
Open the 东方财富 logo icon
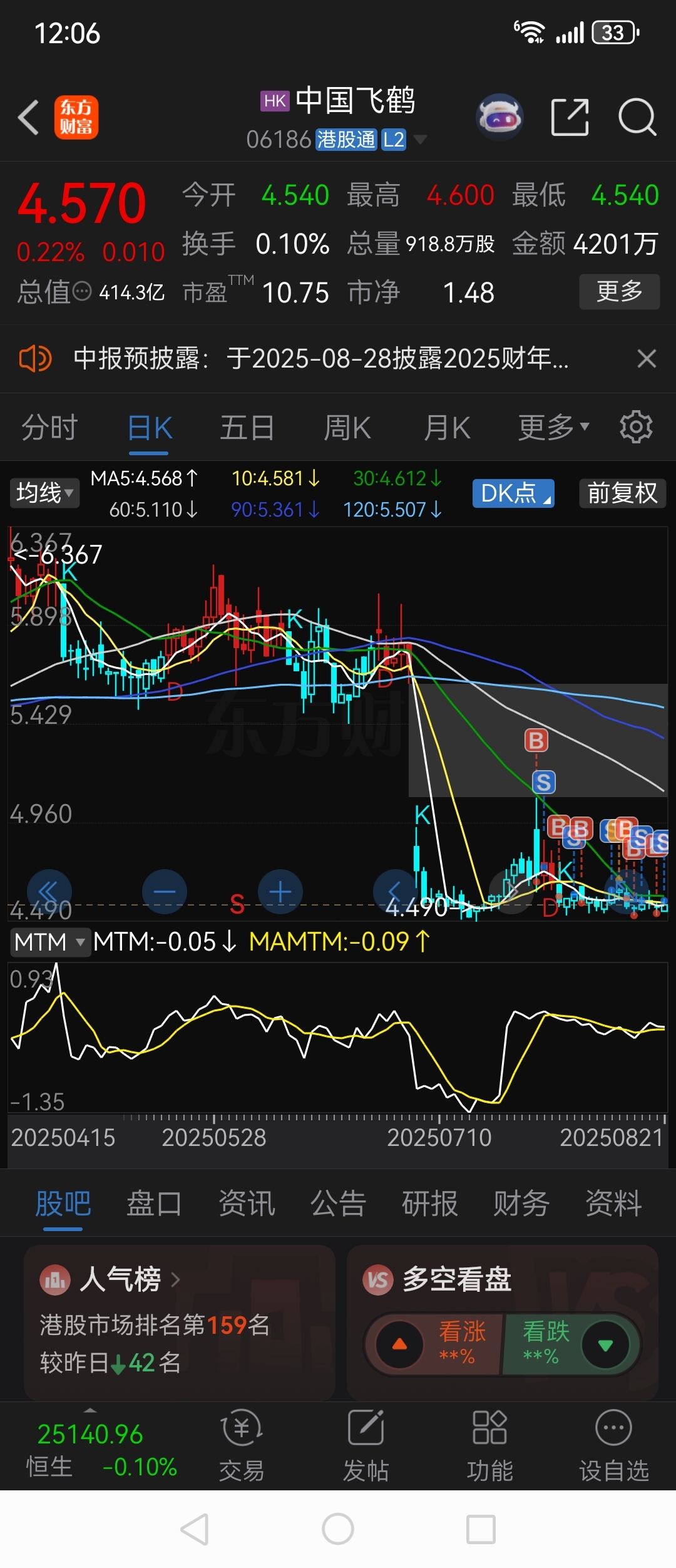pyautogui.click(x=76, y=117)
